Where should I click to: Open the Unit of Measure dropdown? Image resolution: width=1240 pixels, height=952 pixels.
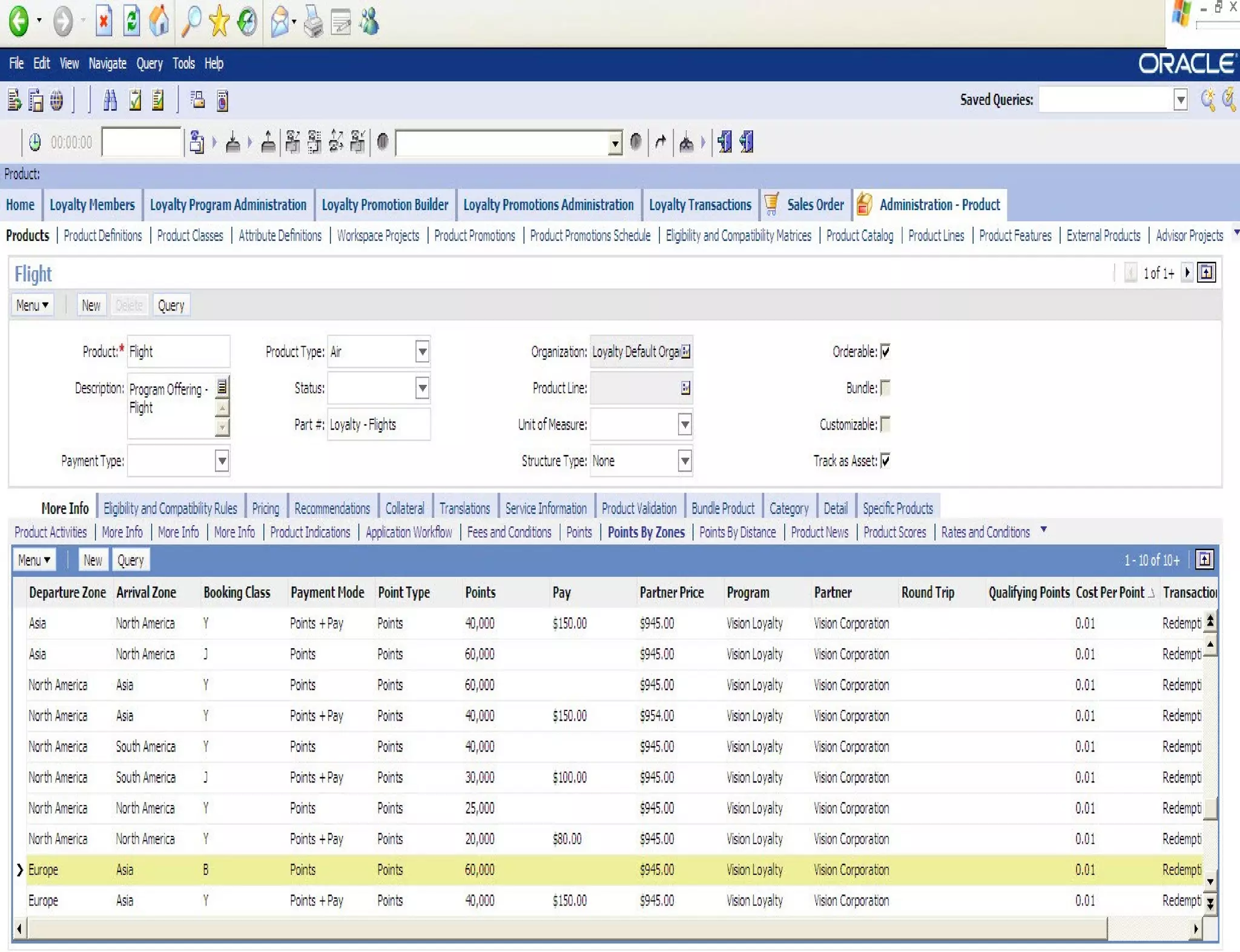685,424
